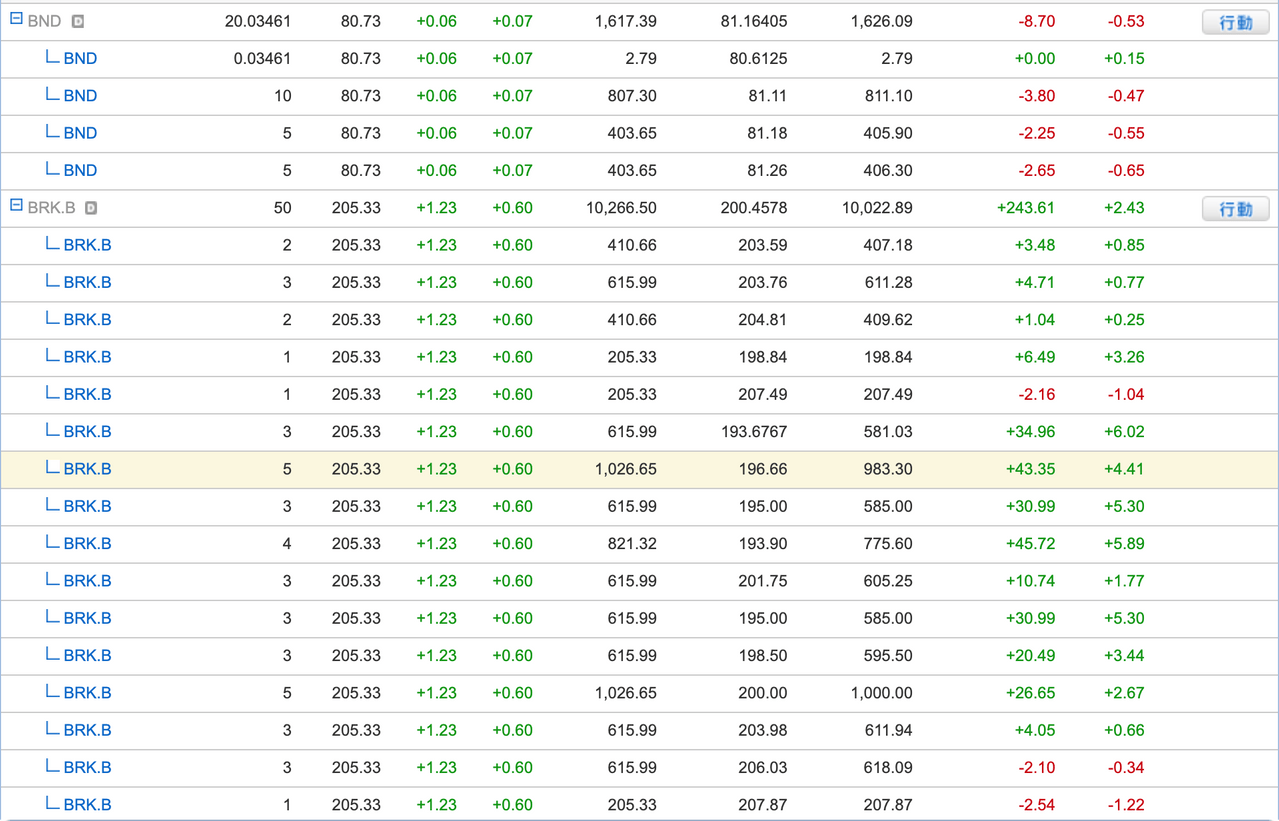This screenshot has height=821, width=1279.
Task: Open the 行動 button on the BRK.B row
Action: coord(1236,209)
